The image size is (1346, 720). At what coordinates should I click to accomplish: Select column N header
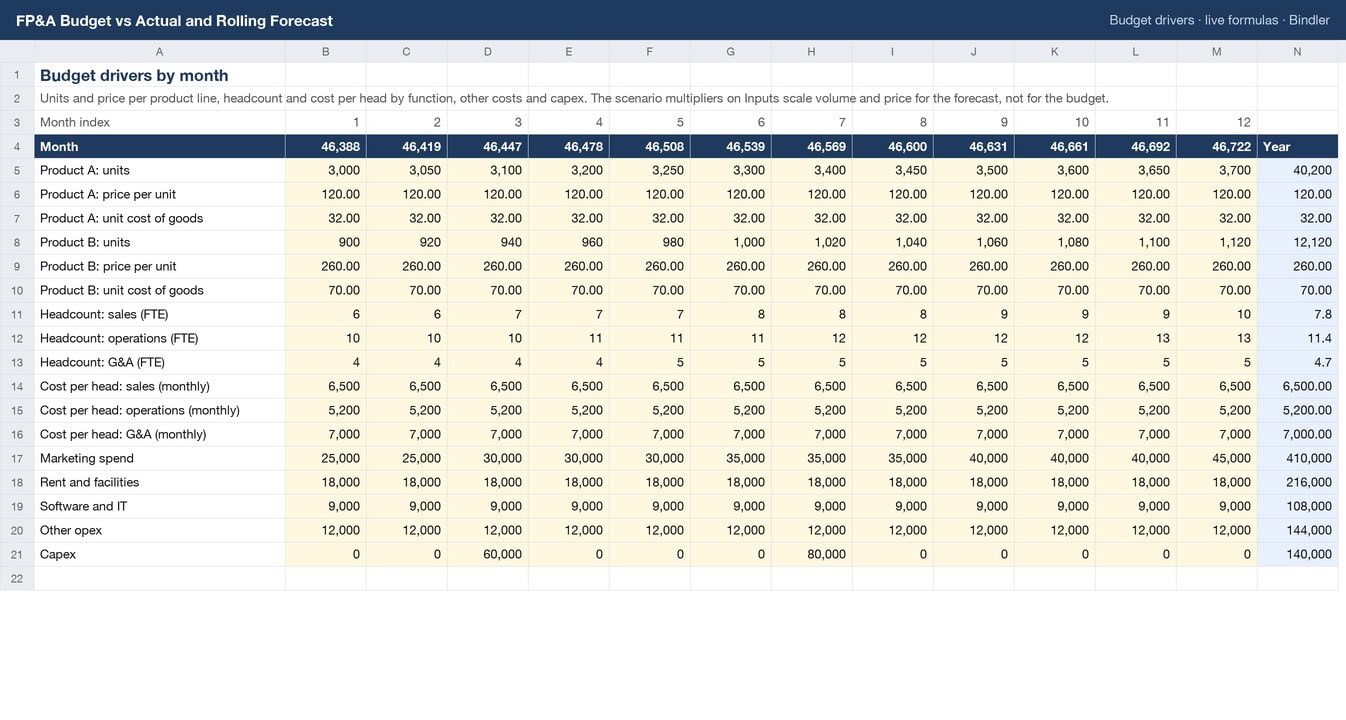coord(1297,52)
